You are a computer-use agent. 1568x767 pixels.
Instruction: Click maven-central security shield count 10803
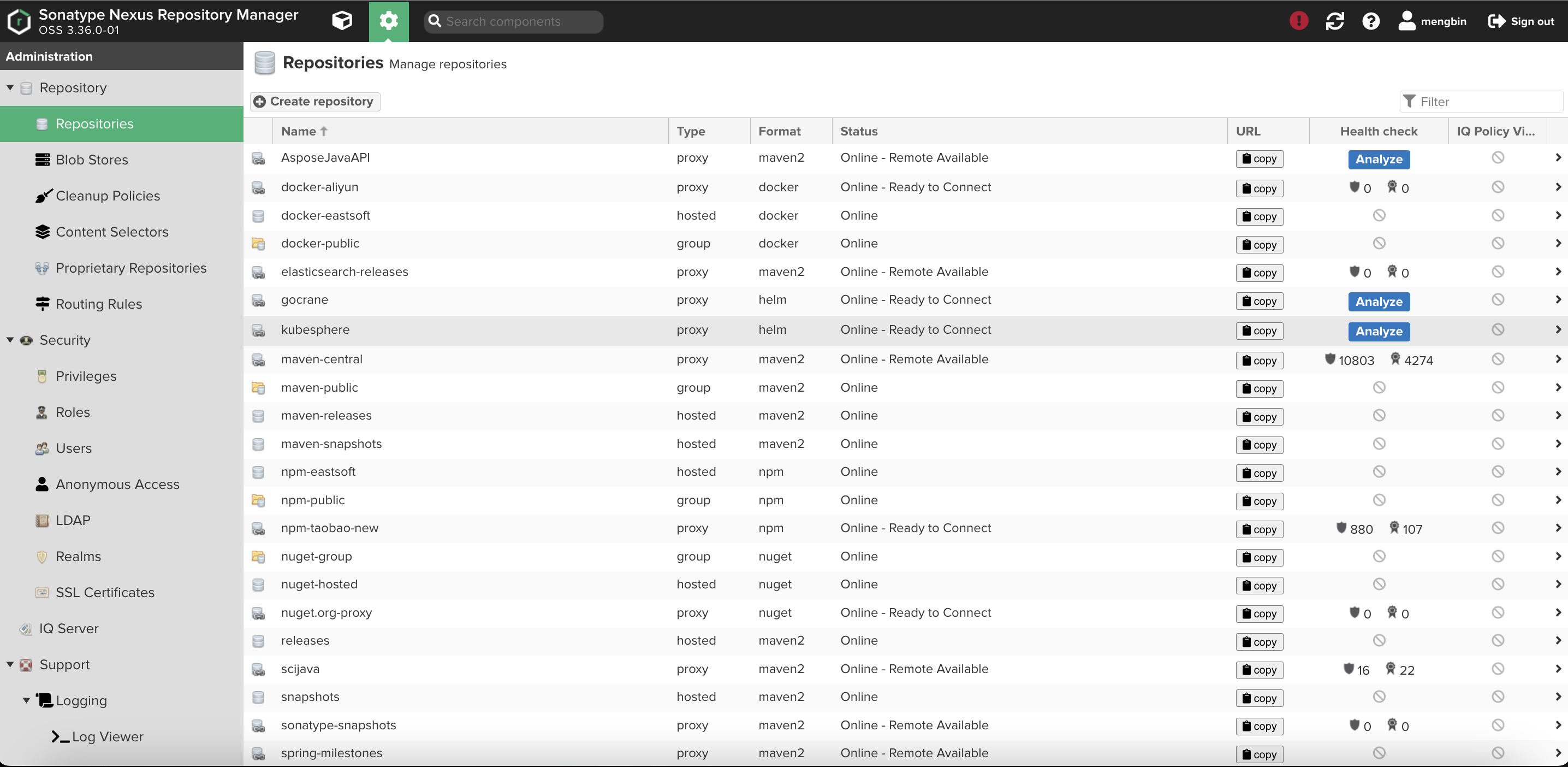click(x=1349, y=360)
